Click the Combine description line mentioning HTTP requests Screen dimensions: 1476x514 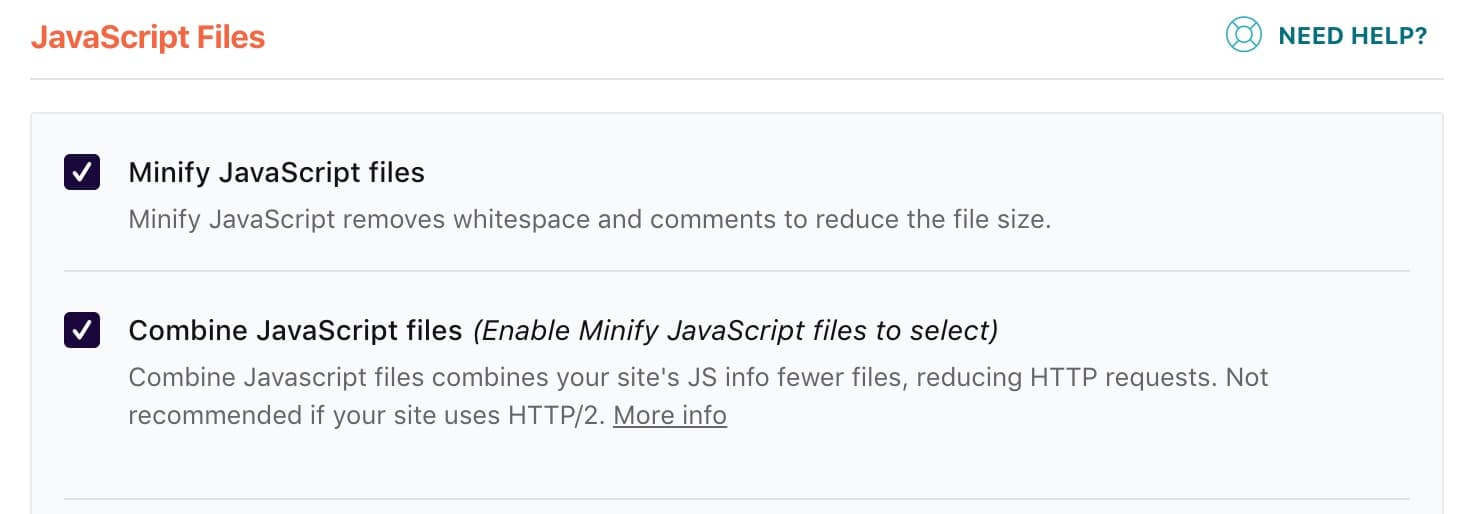click(698, 378)
